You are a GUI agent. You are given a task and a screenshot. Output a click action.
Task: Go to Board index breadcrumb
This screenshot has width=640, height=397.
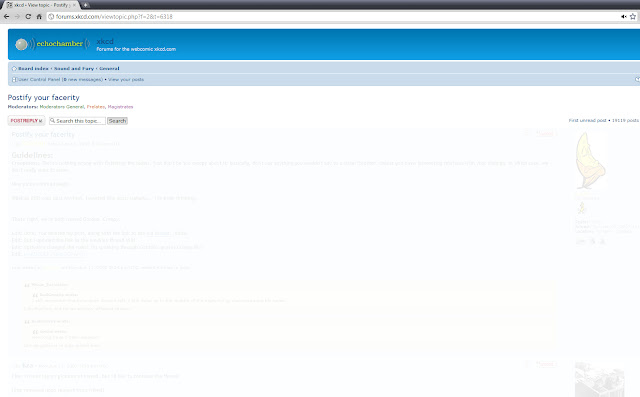pos(33,69)
